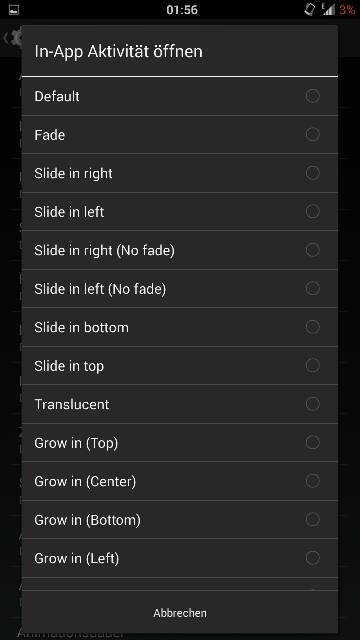Tap the settings gear back icon
360x640 pixels.
coord(12,38)
